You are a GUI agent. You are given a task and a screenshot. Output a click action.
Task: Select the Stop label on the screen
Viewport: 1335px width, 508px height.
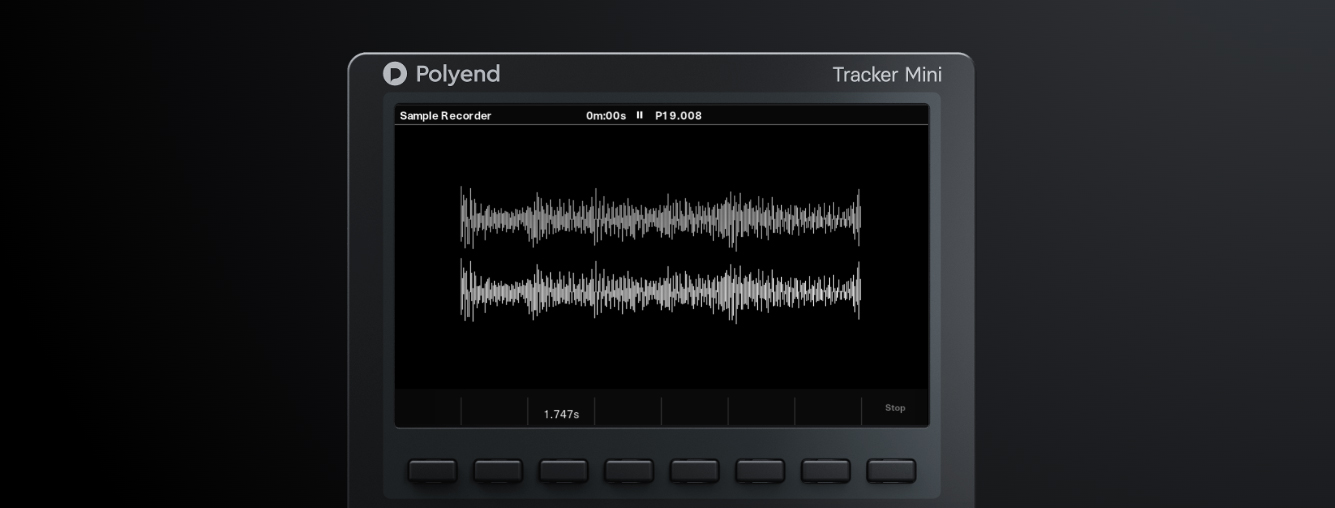(895, 408)
